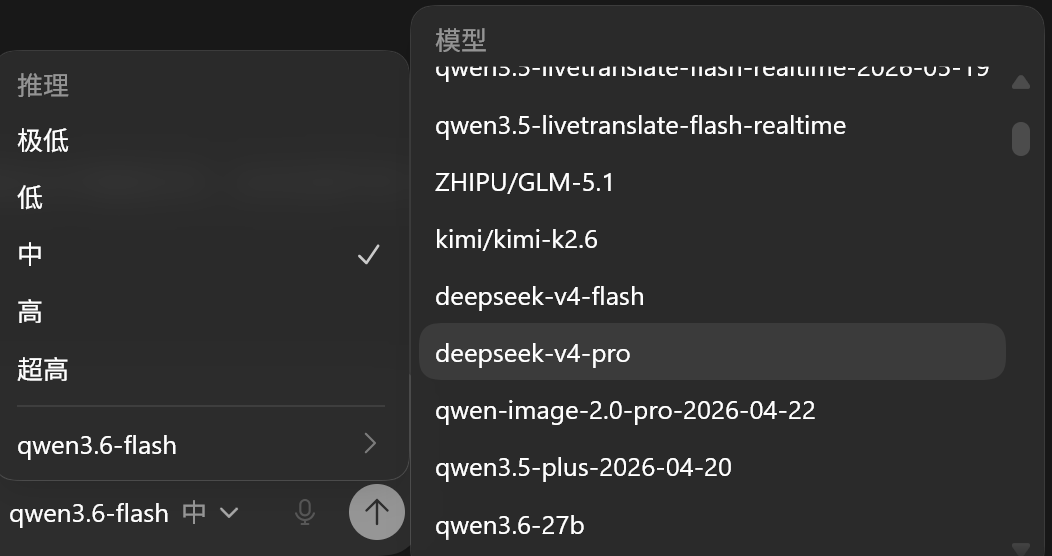Click the scroll-up arrow in model list
Screen dimensions: 1052x556
point(1020,82)
